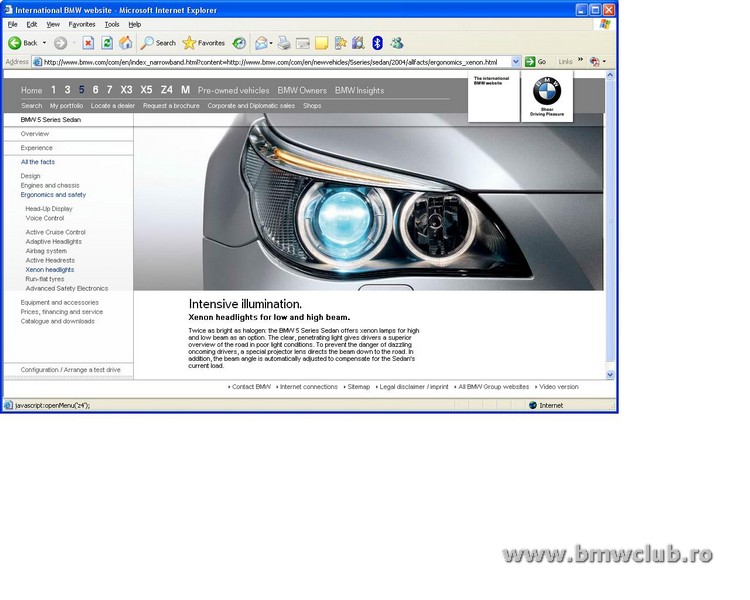Image resolution: width=750 pixels, height=600 pixels.
Task: Open Prices, financing and service link
Action: pyautogui.click(x=62, y=312)
